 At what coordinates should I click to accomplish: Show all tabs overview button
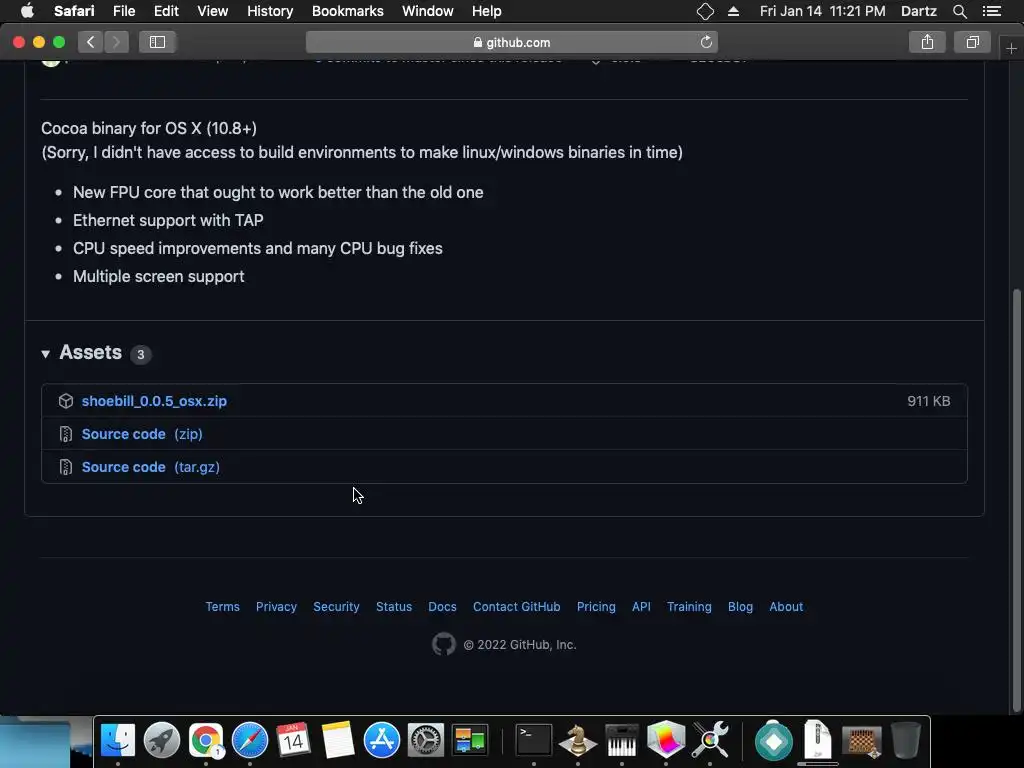[x=972, y=42]
